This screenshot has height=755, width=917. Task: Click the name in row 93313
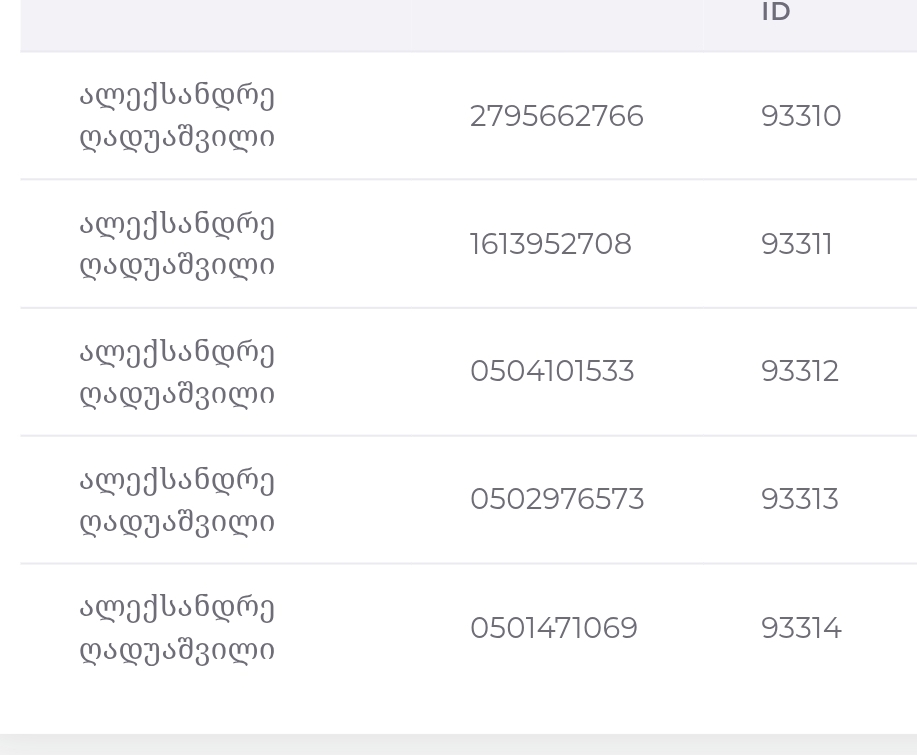coord(177,501)
